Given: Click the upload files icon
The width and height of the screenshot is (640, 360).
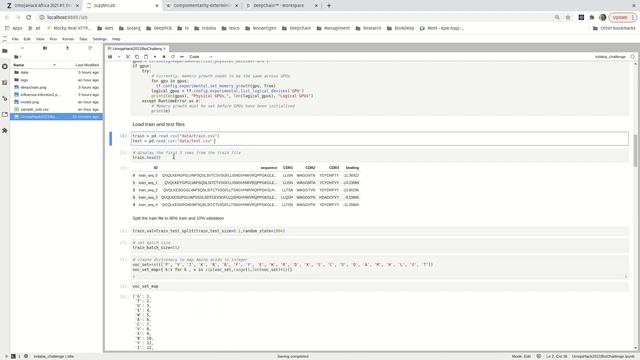Looking at the screenshot, I should [x=67, y=48].
